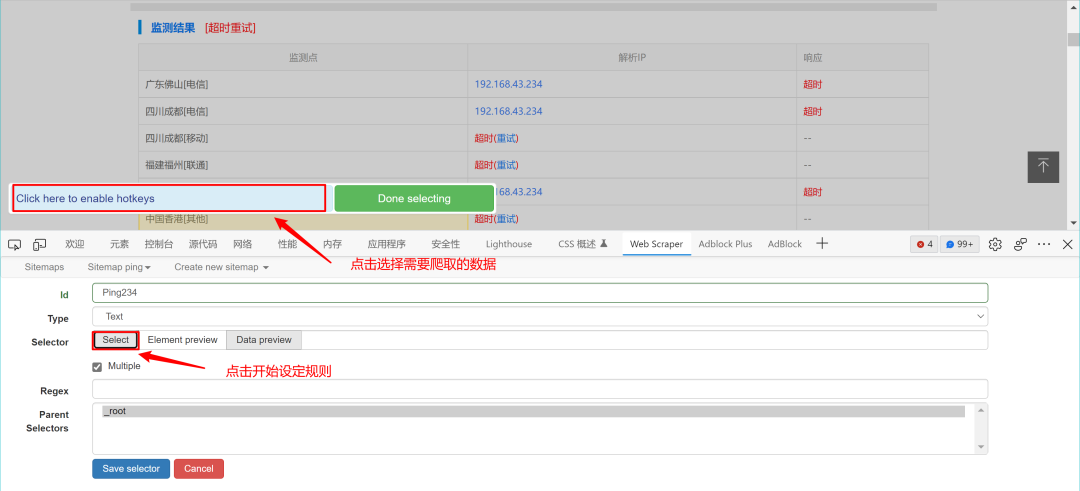Close the DevTools panel with X

[1068, 244]
